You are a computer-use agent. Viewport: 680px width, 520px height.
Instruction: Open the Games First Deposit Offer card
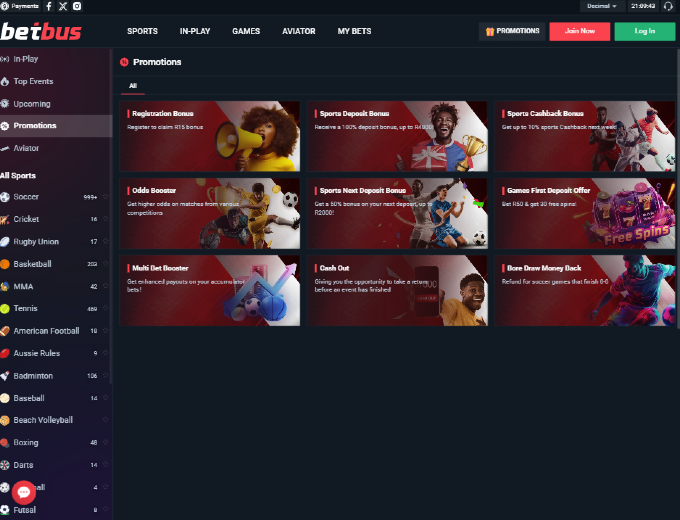click(585, 213)
